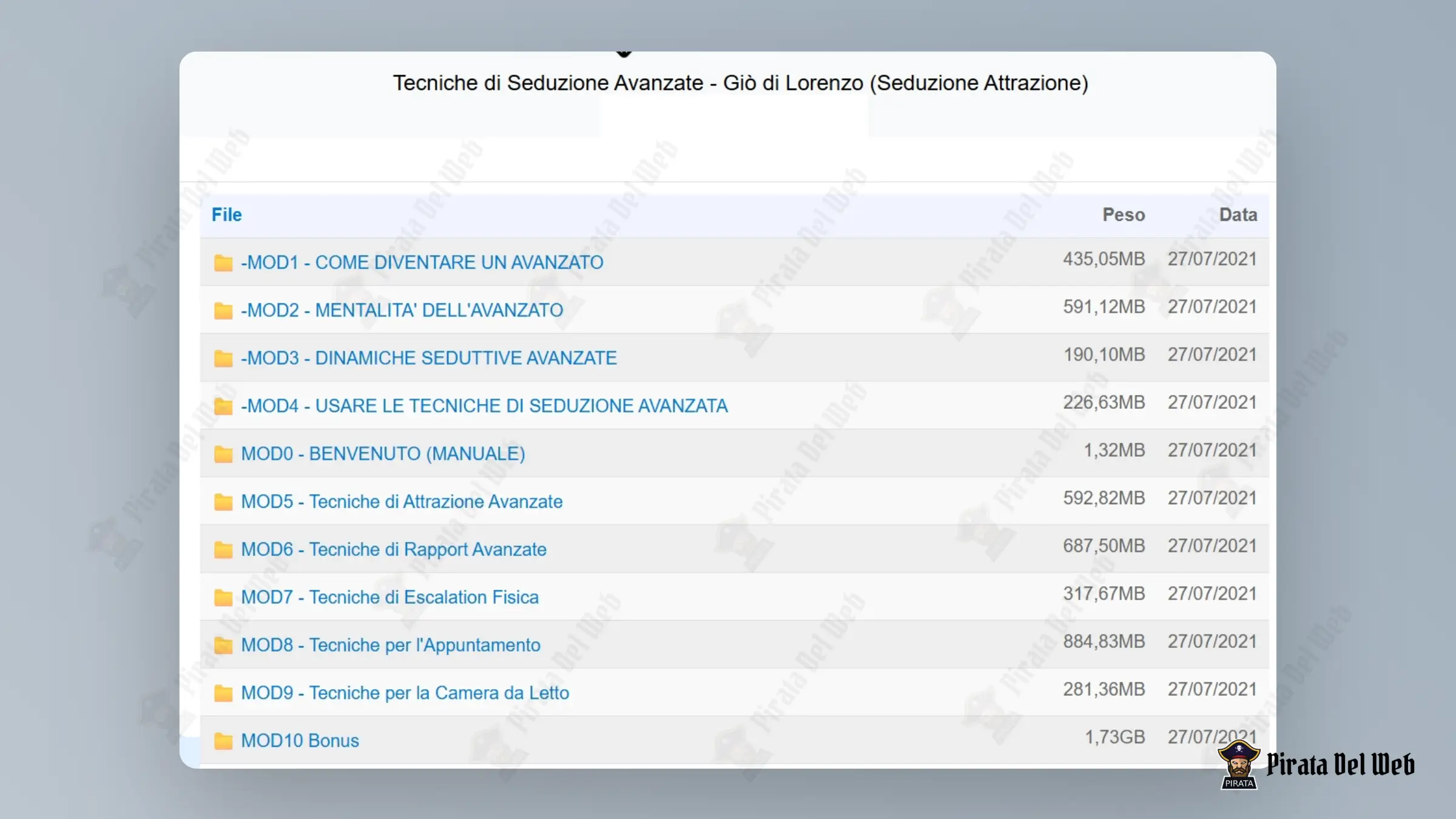Screen dimensions: 1456x819
Task: Open the MOD10 Bonus folder link
Action: 300,740
